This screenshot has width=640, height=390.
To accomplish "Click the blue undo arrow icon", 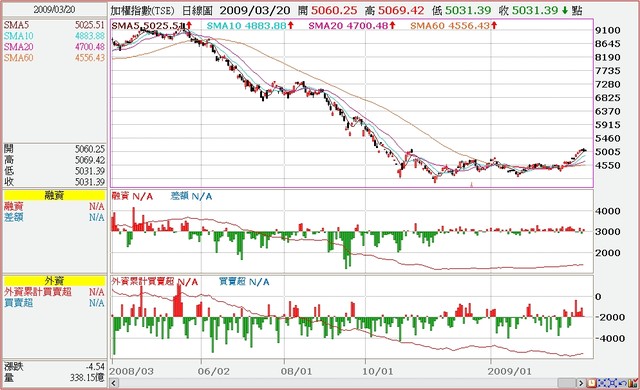I will 622,383.
